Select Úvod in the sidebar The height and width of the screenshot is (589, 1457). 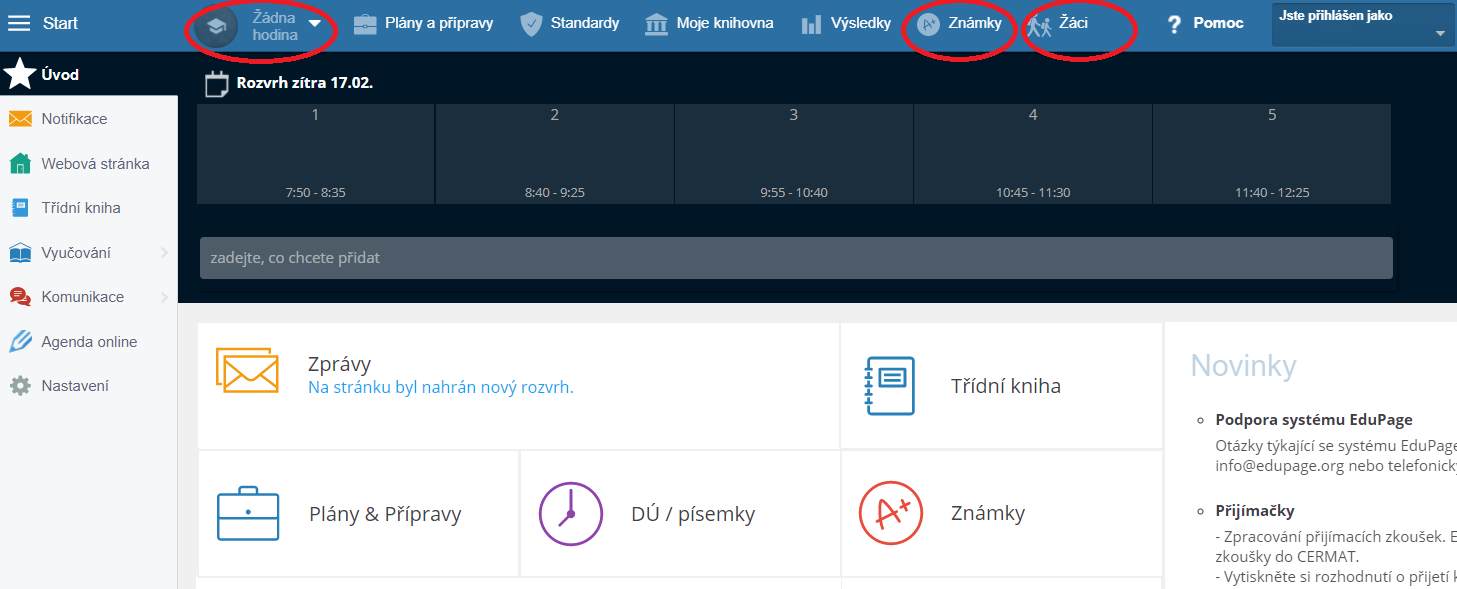(x=60, y=75)
